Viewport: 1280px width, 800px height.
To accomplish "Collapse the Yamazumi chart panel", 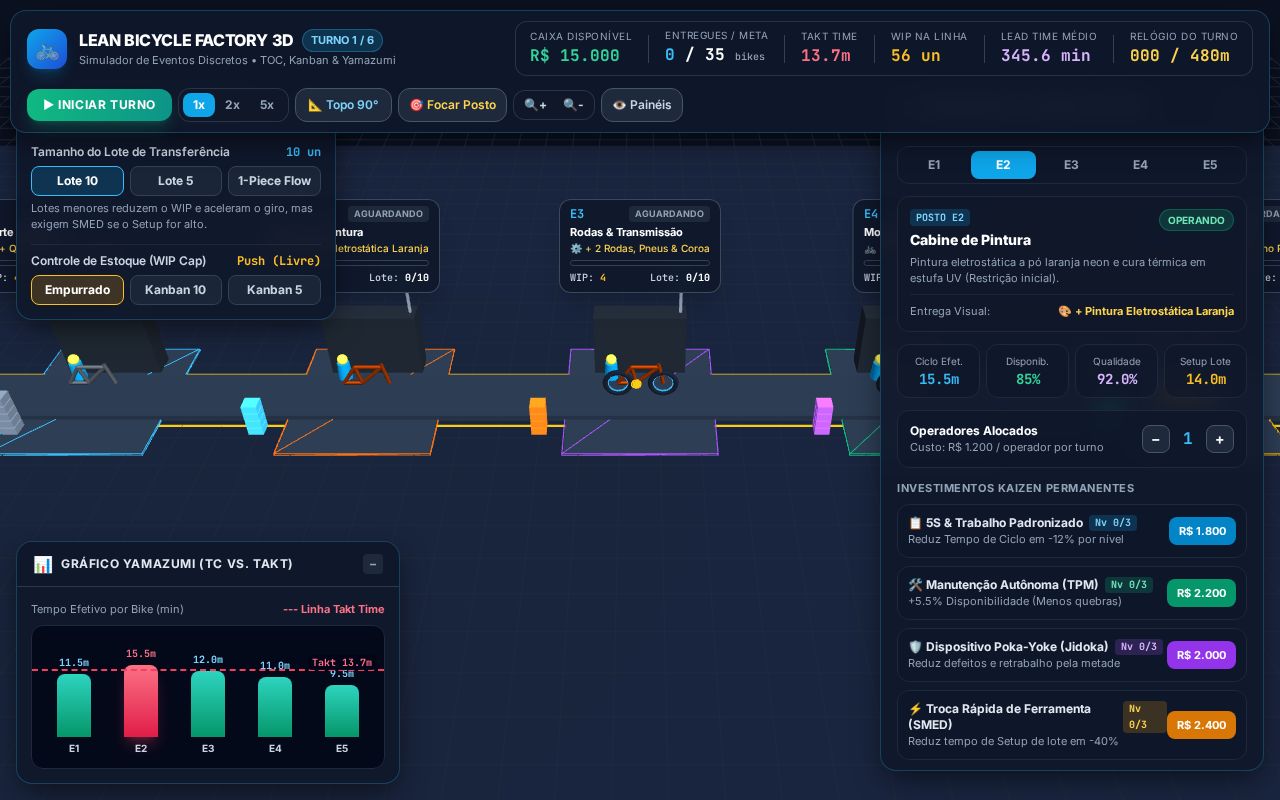I will pos(373,564).
